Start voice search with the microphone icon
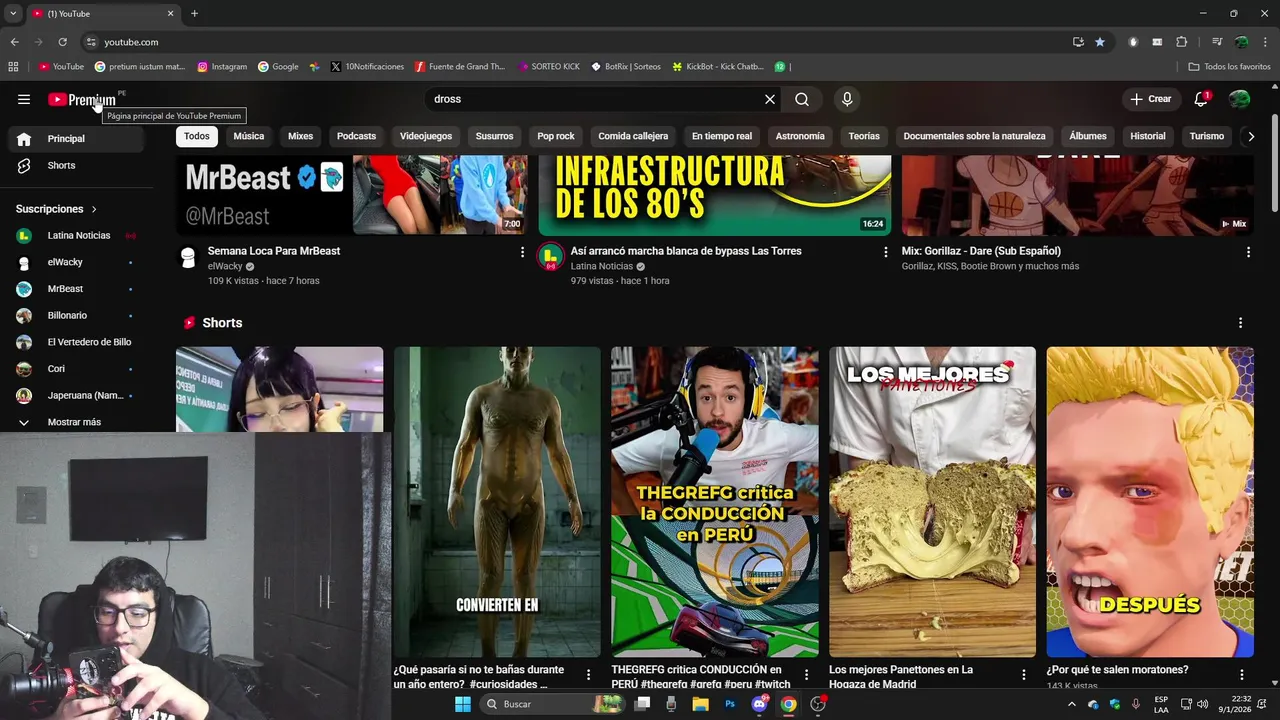 pyautogui.click(x=847, y=99)
